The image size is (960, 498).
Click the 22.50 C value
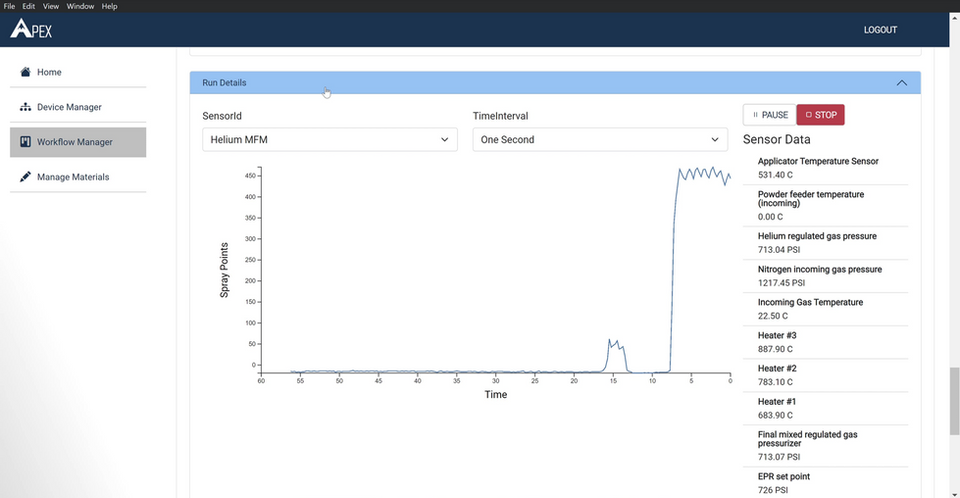[x=773, y=315]
